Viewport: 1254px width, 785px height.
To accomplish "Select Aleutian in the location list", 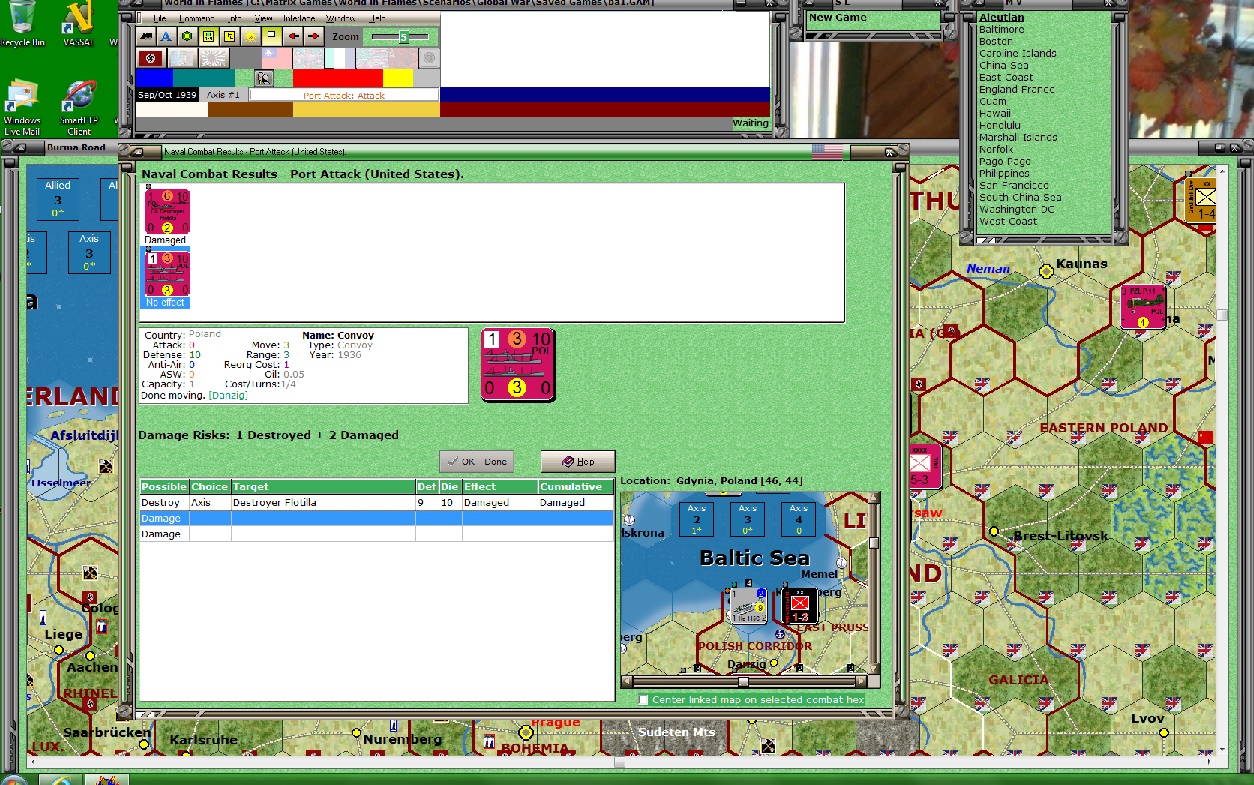I will click(x=1001, y=18).
